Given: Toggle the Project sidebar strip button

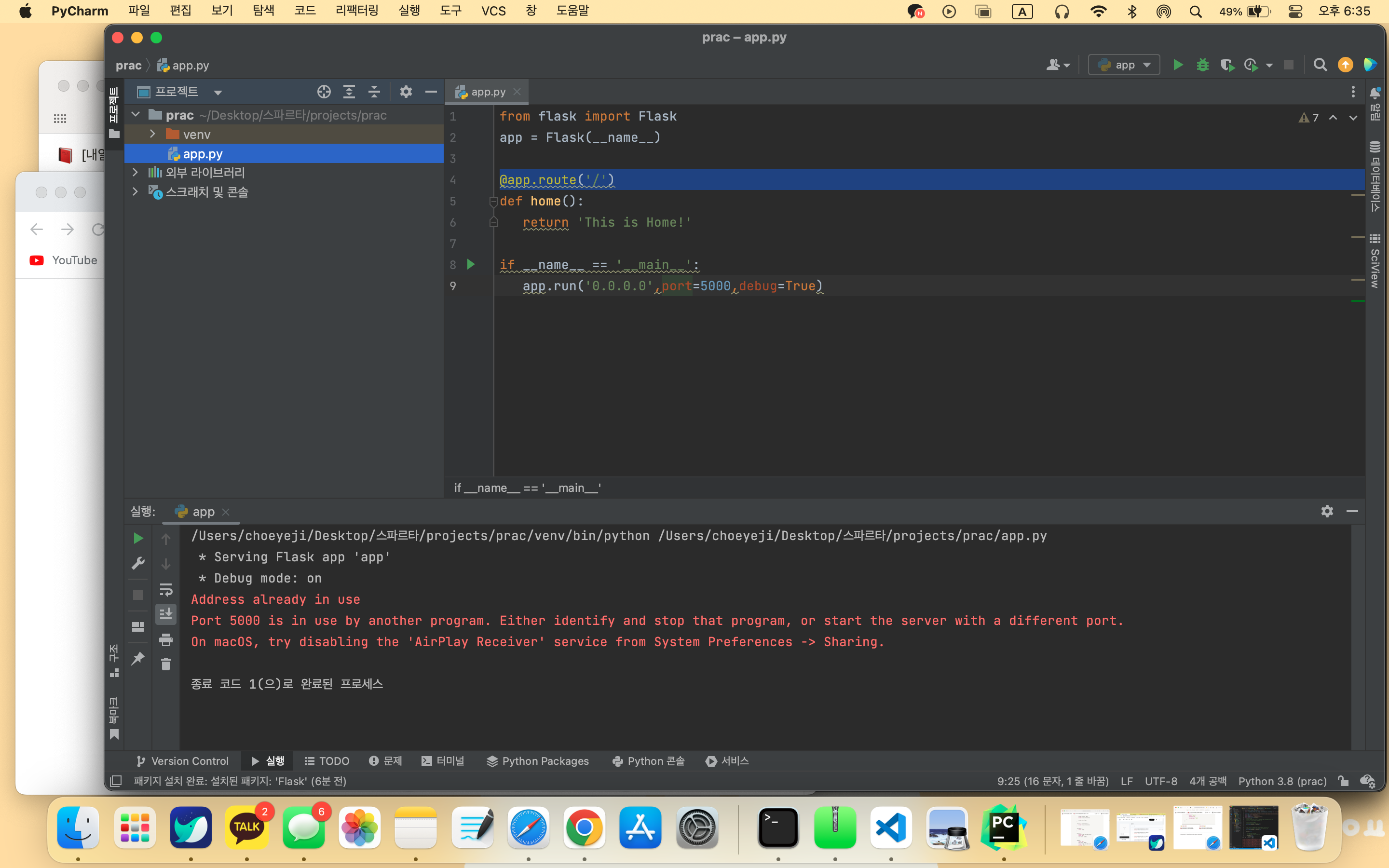Looking at the screenshot, I should 114,112.
